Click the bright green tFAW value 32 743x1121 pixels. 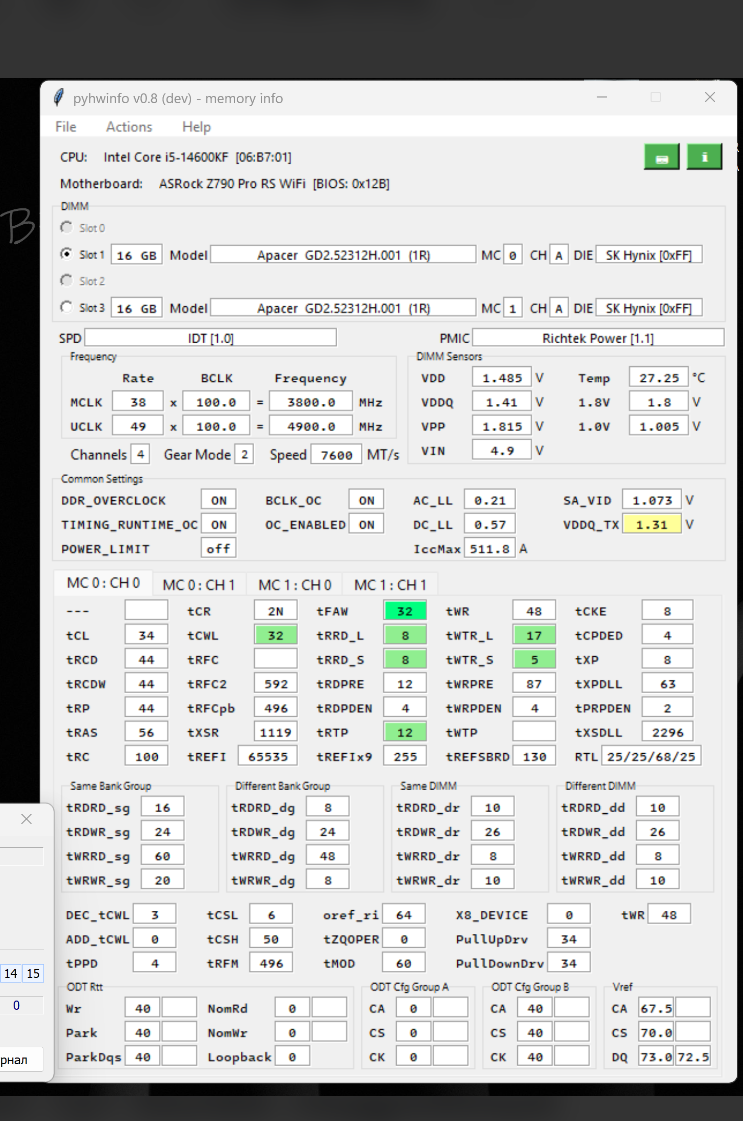[x=405, y=611]
